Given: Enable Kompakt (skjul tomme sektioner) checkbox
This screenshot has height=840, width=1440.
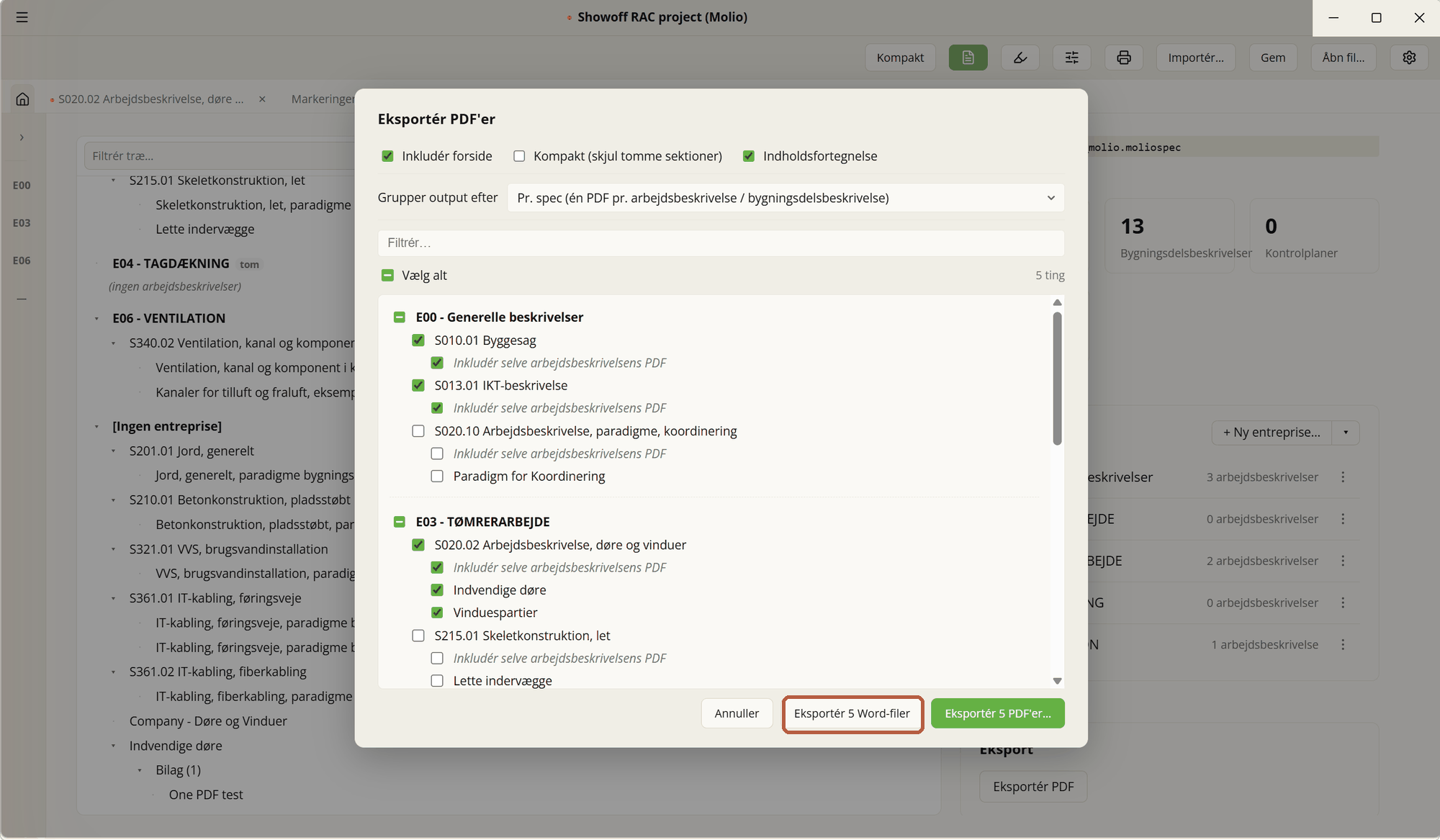Looking at the screenshot, I should [519, 156].
